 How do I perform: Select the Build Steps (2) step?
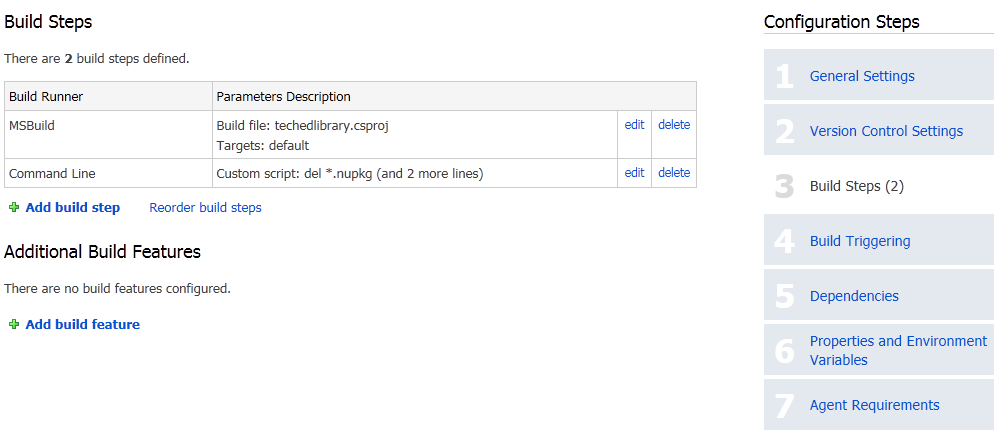(x=856, y=186)
